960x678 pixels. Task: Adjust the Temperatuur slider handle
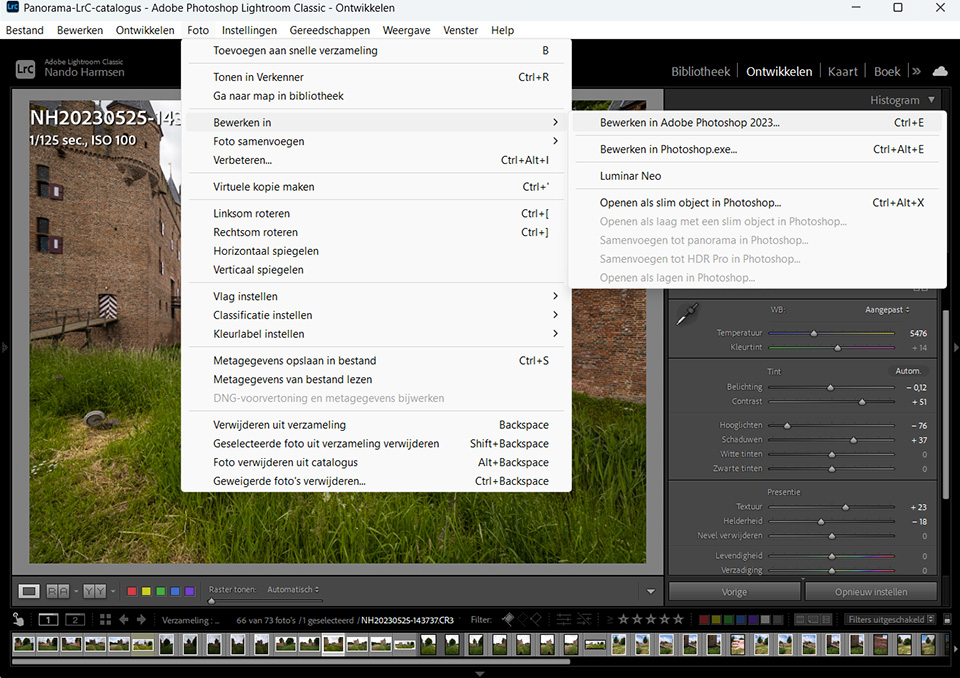tap(814, 334)
